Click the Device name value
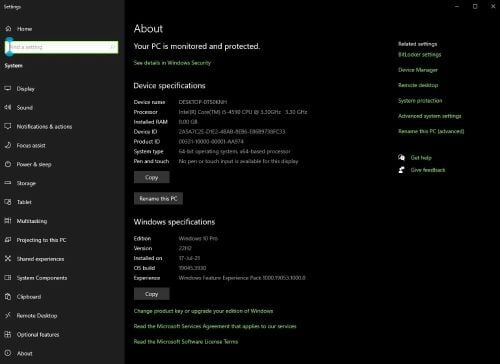Viewport: 500px width, 364px height. tap(203, 102)
